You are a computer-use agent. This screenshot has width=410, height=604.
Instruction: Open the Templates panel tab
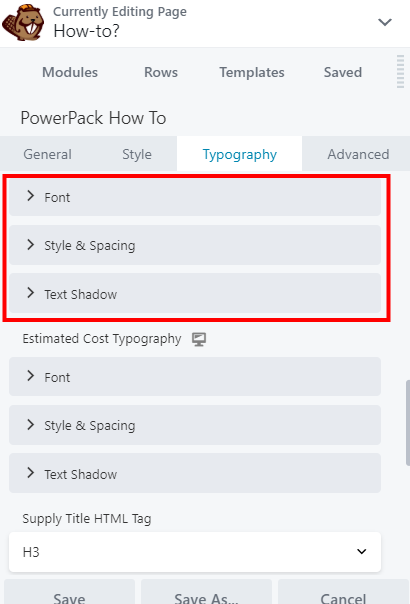[252, 72]
